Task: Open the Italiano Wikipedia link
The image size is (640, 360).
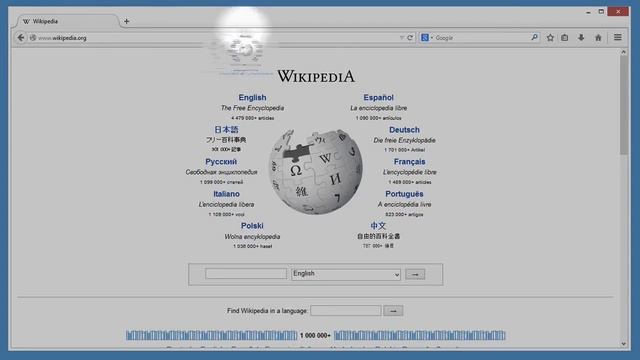Action: point(226,194)
